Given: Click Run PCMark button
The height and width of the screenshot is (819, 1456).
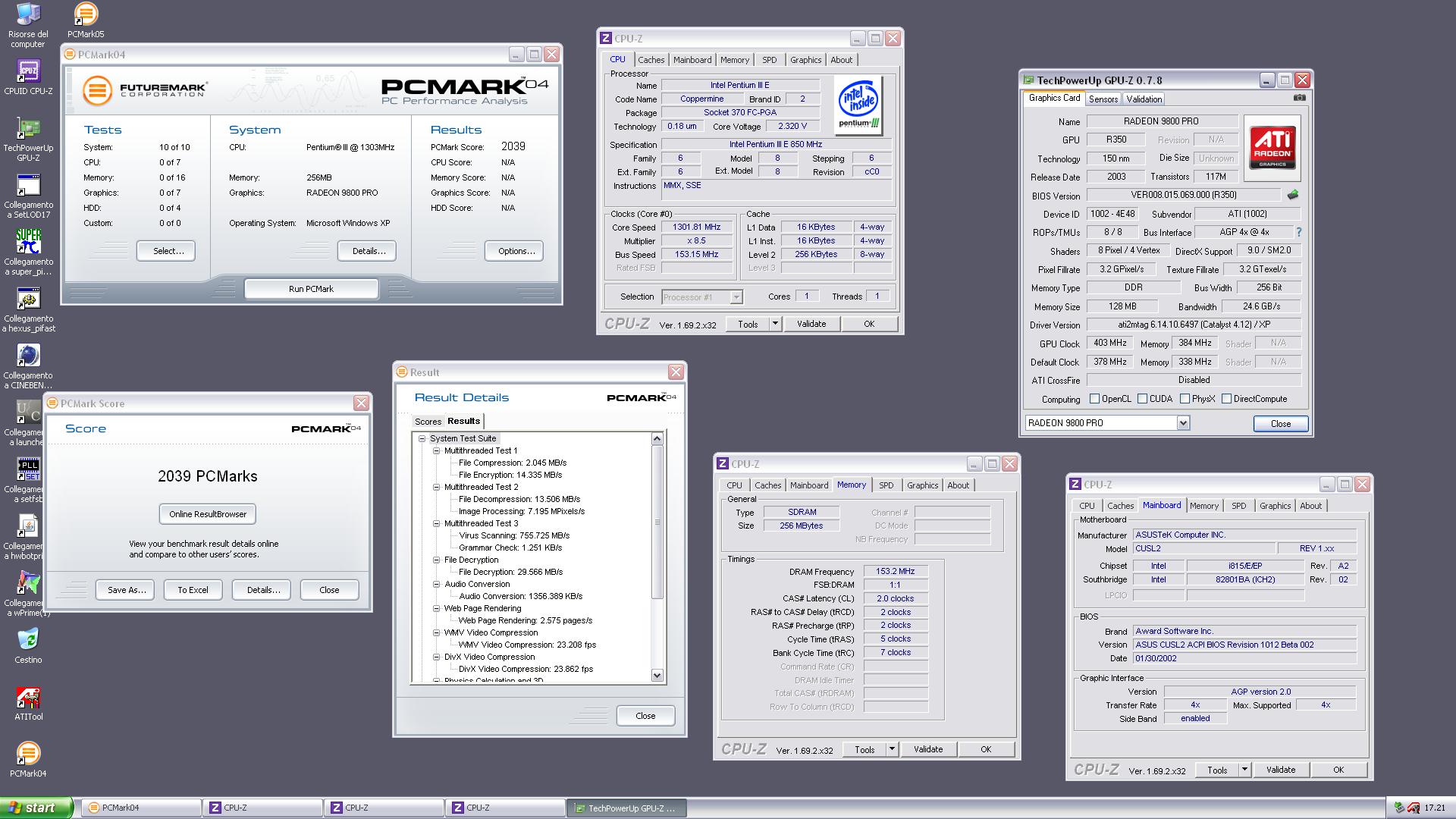Looking at the screenshot, I should tap(311, 289).
